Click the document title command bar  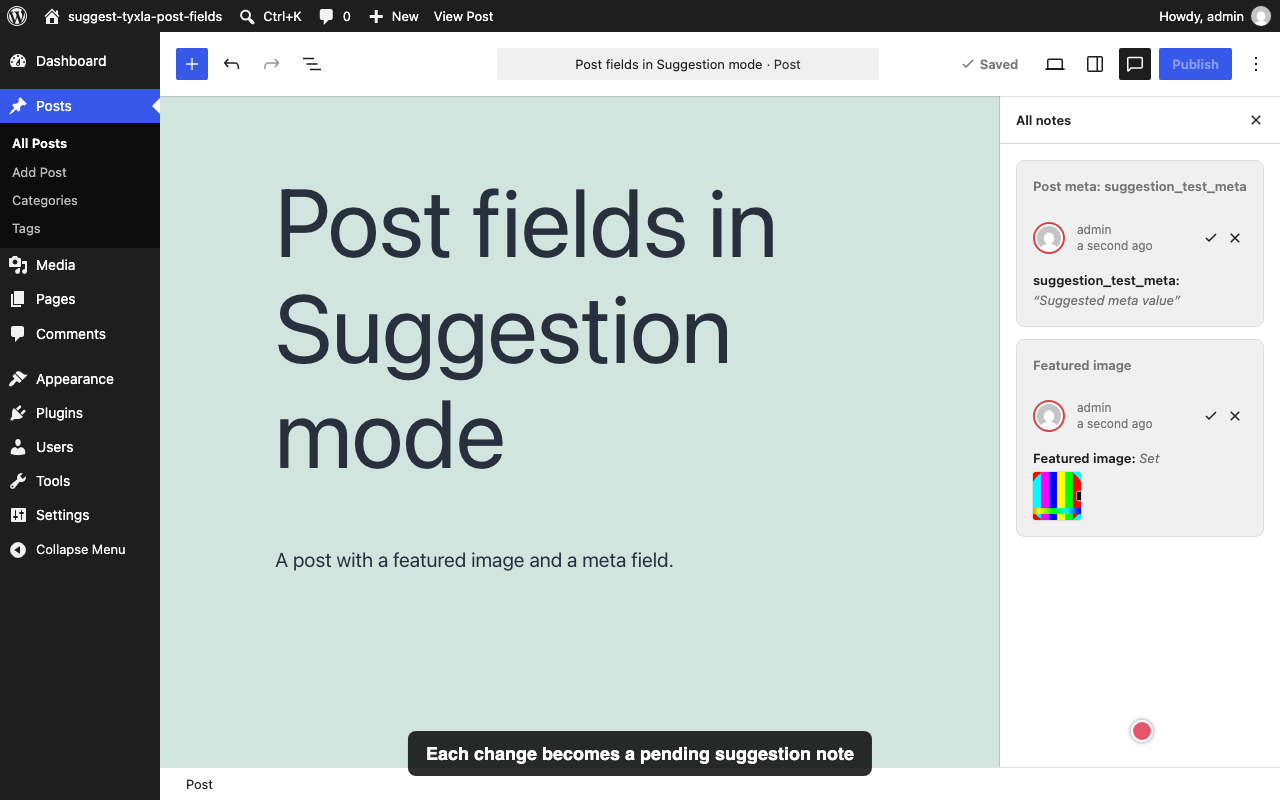688,64
